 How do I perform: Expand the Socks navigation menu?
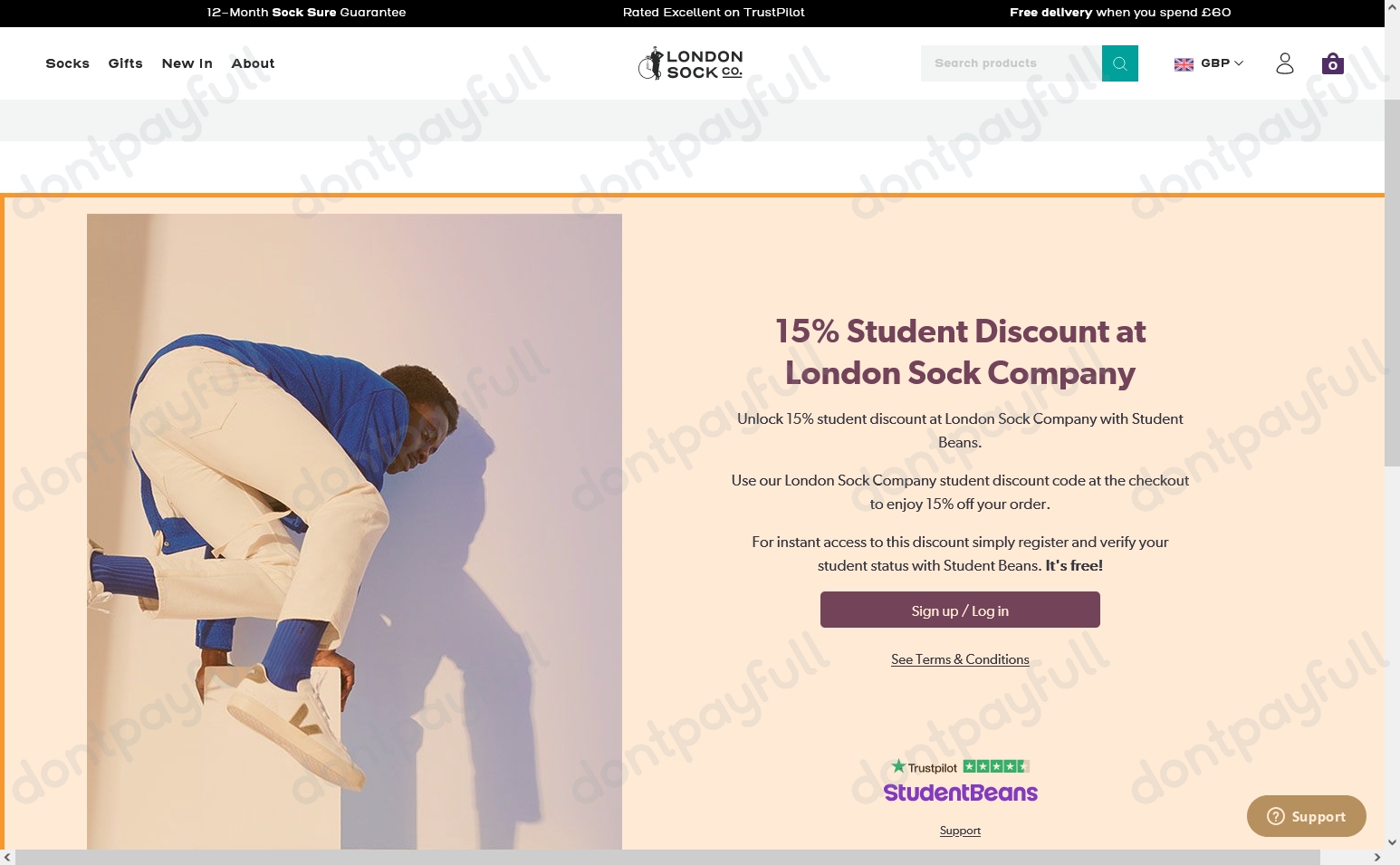tap(67, 63)
